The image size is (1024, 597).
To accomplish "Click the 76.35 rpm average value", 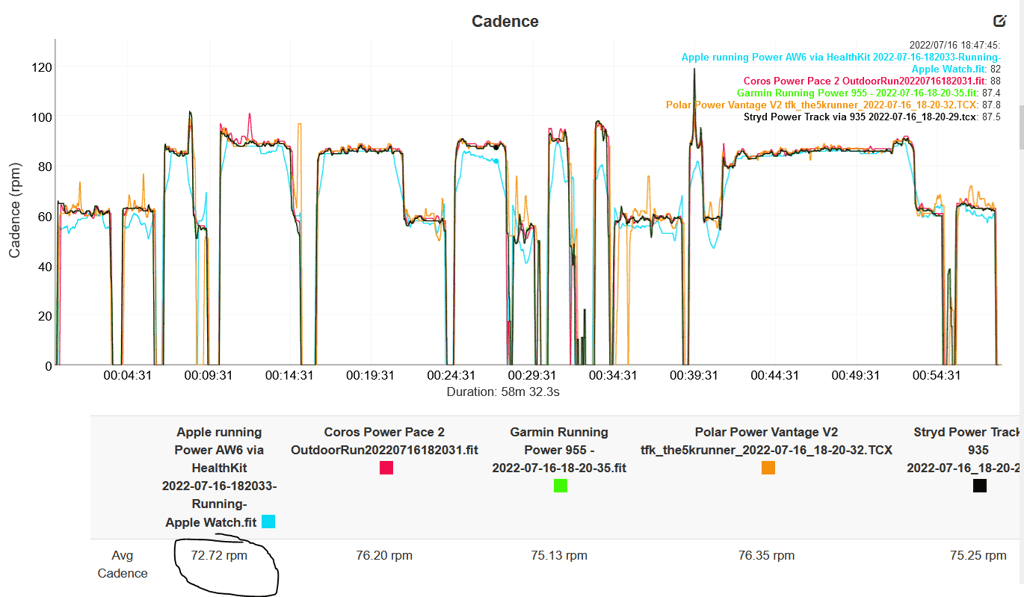I will point(766,555).
